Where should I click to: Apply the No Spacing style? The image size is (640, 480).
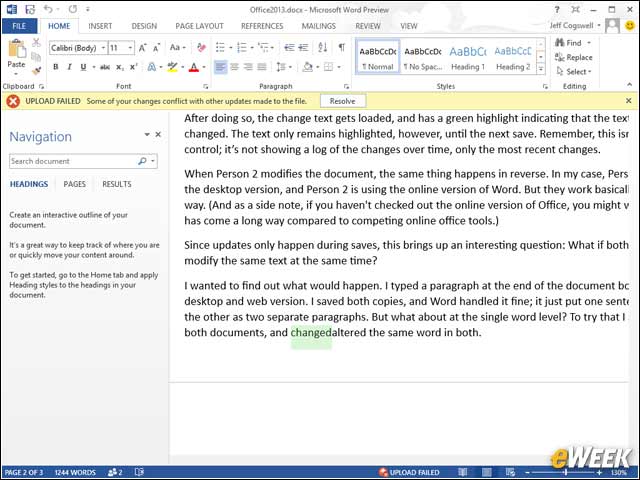[423, 58]
